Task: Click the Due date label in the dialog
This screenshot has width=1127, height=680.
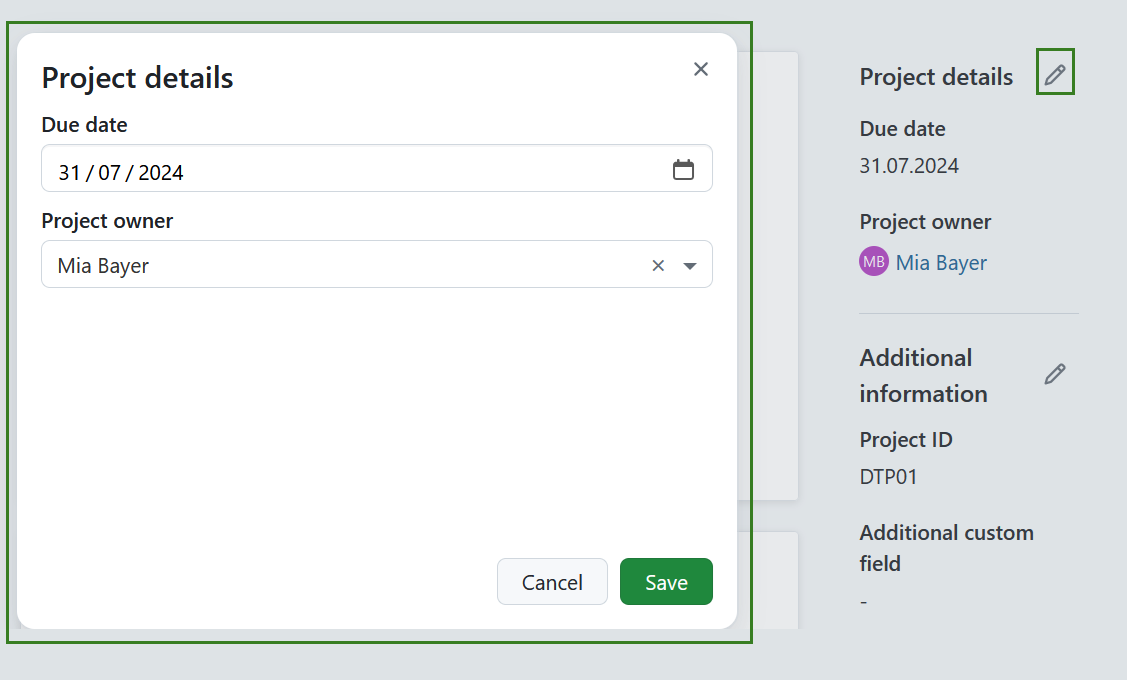Action: pos(85,125)
